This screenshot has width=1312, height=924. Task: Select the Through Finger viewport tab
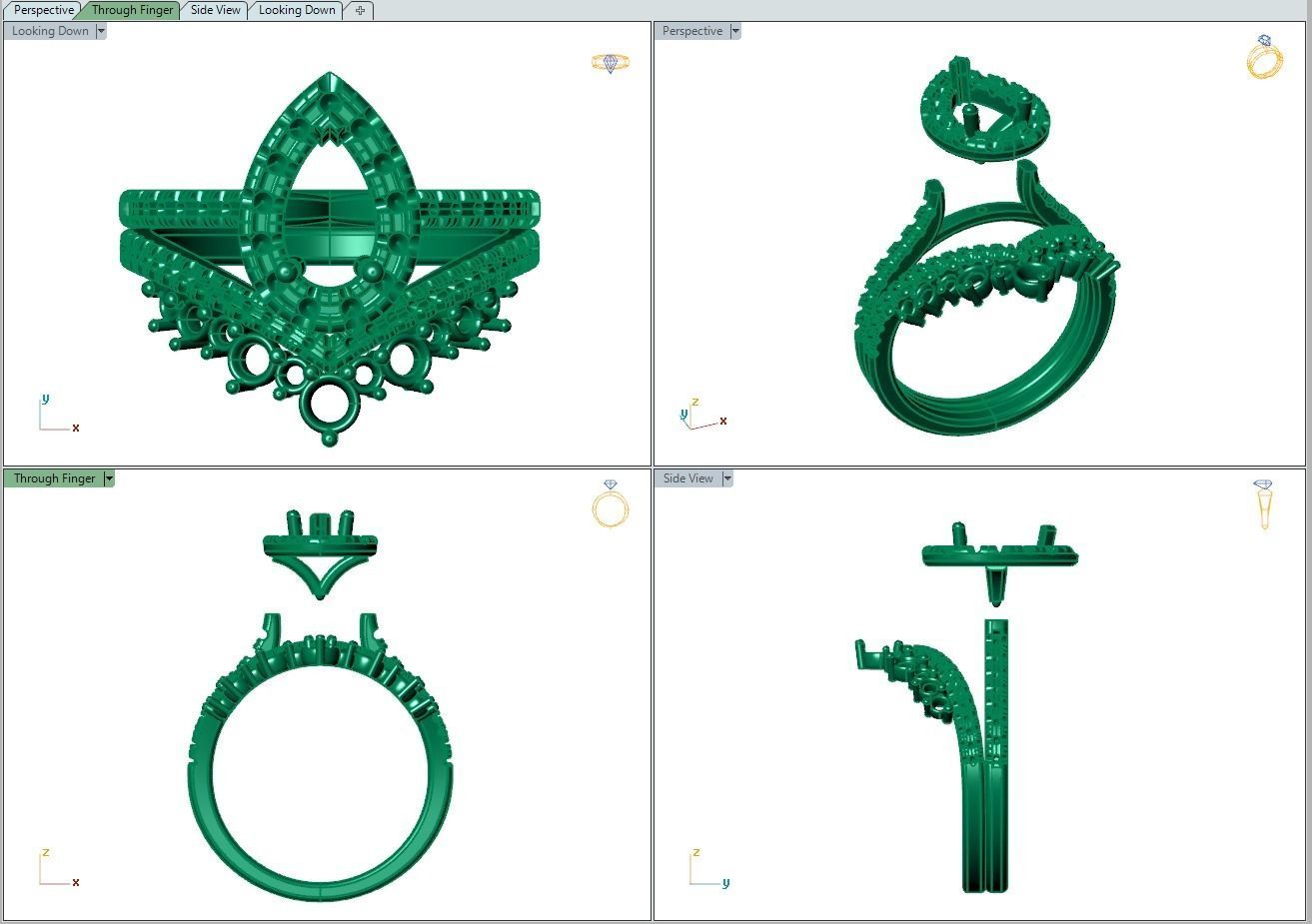(132, 10)
